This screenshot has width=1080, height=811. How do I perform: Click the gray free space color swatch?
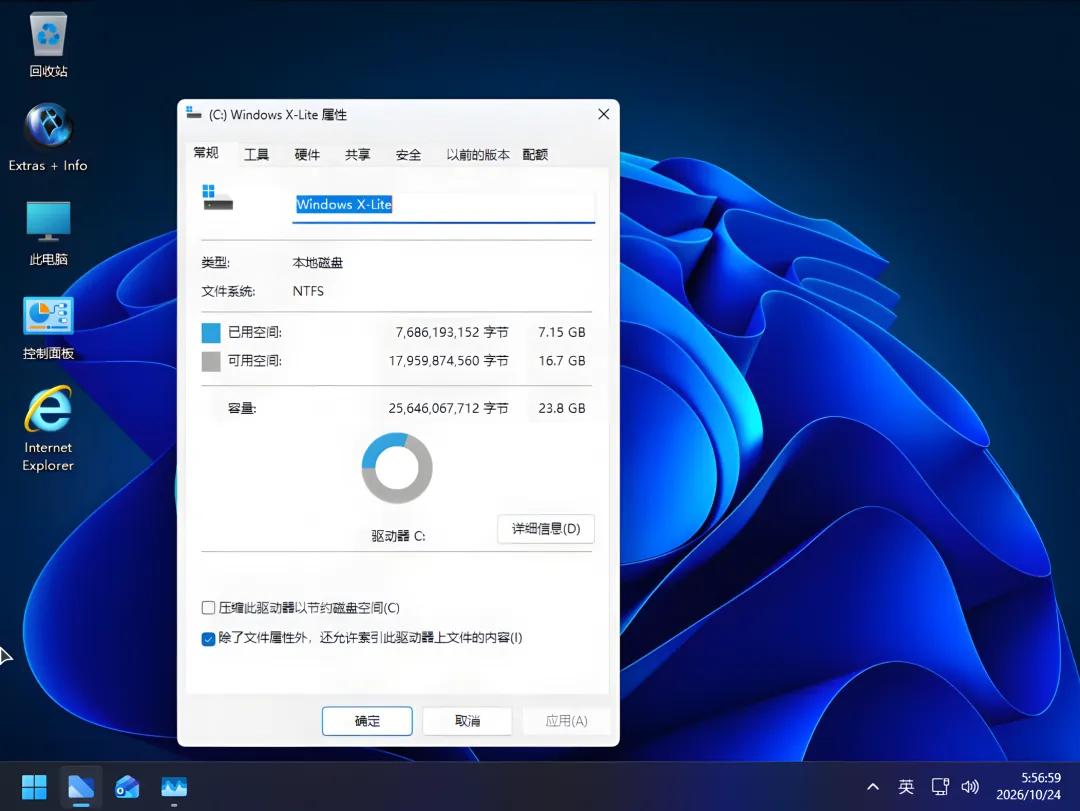coord(211,361)
